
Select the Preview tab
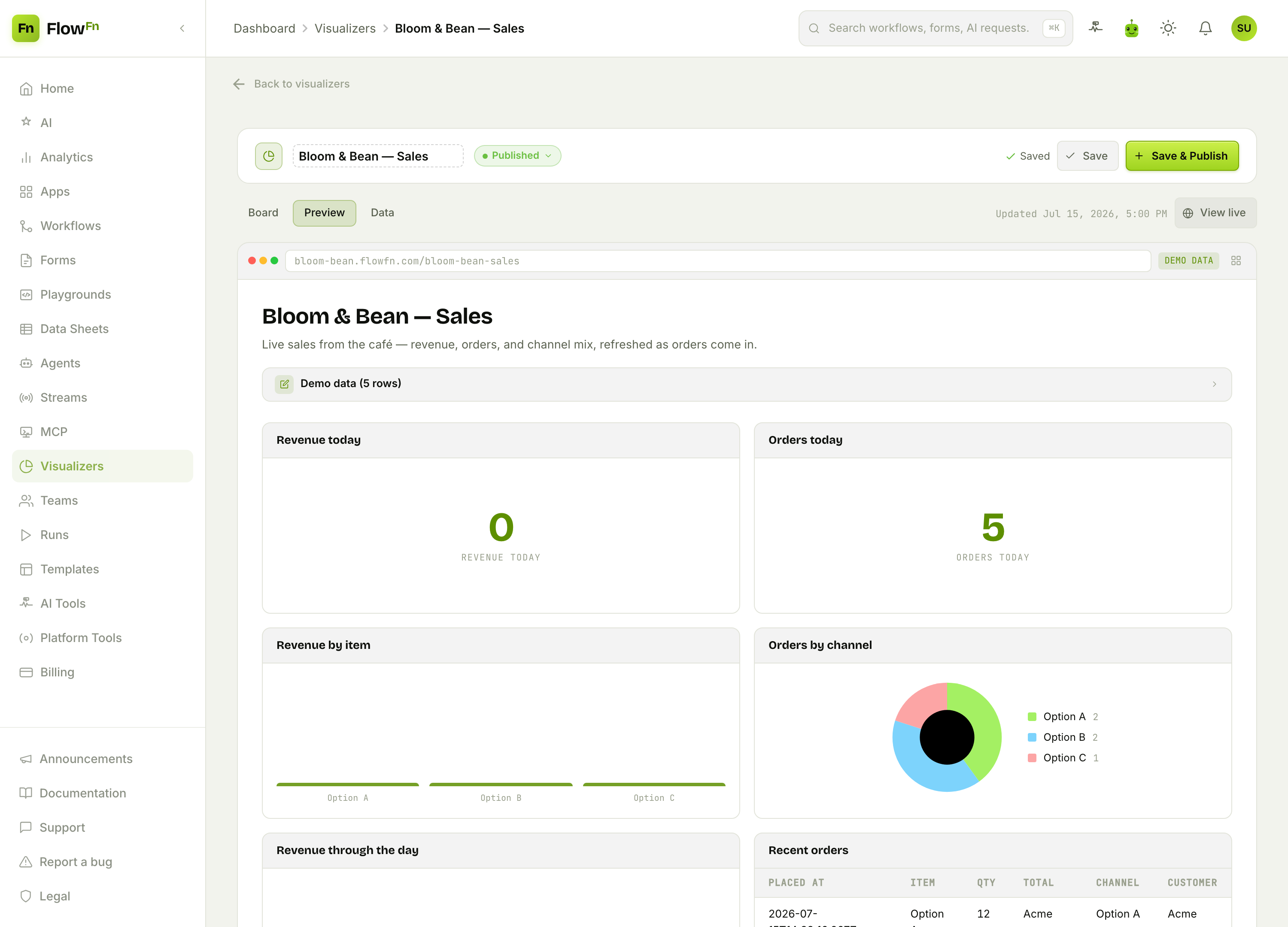(324, 213)
